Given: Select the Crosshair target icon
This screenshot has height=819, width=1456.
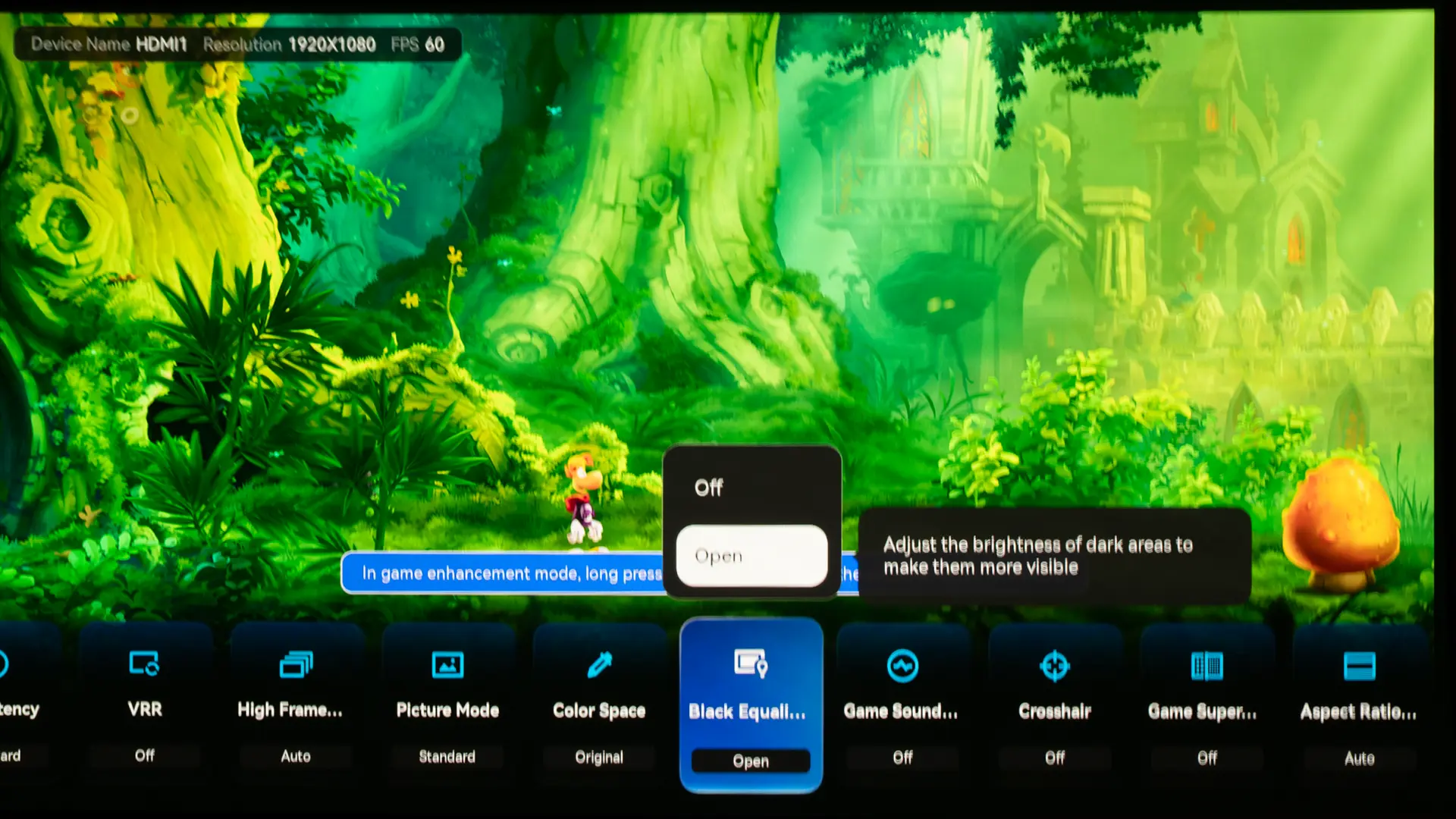Looking at the screenshot, I should [x=1055, y=666].
